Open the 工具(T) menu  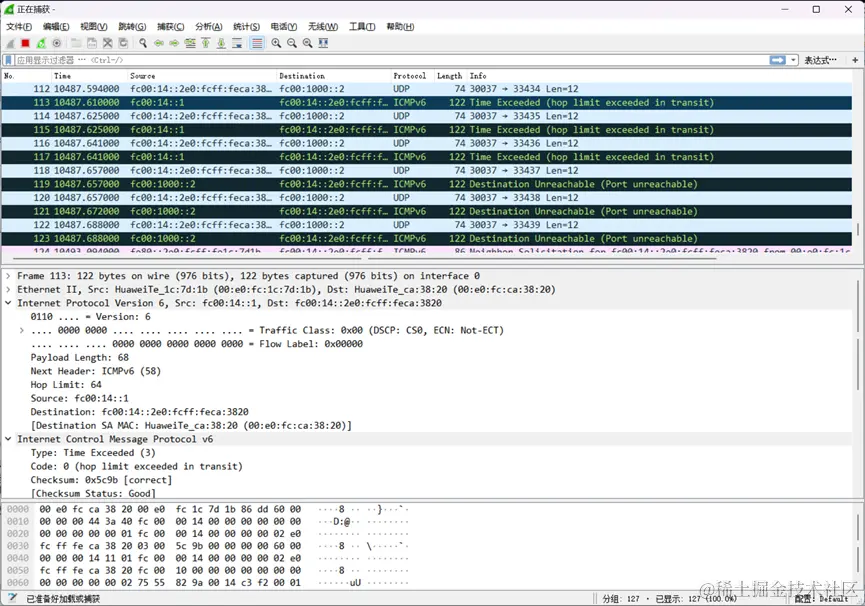pos(362,26)
